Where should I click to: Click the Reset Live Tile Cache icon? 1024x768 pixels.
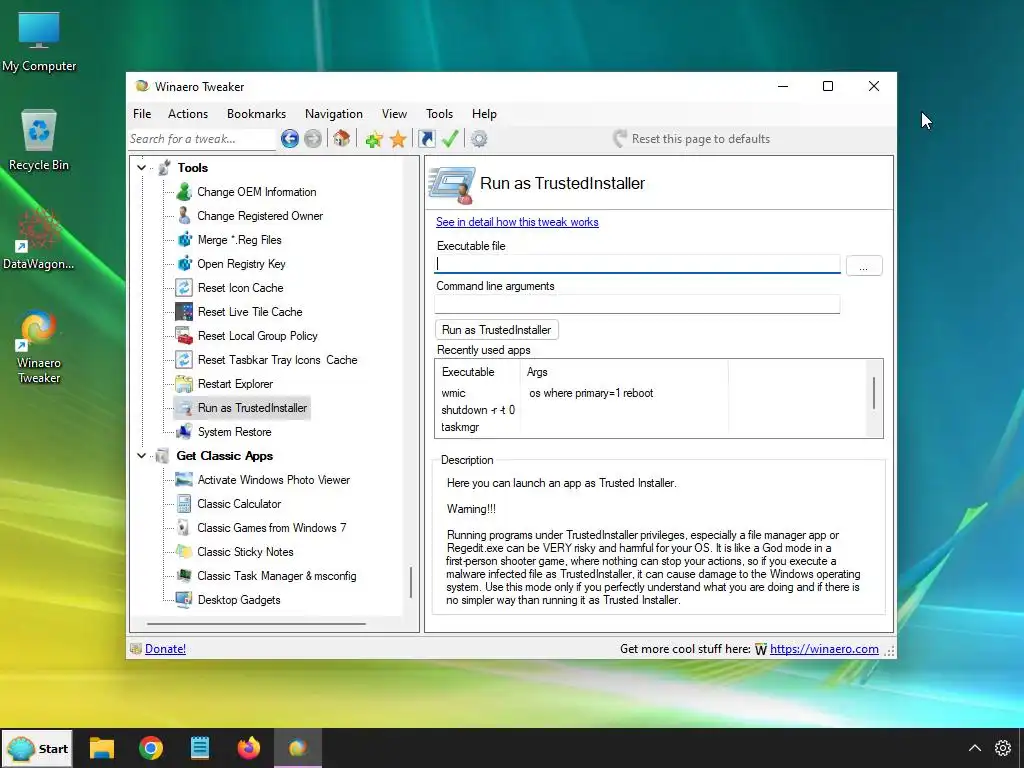[x=184, y=312]
